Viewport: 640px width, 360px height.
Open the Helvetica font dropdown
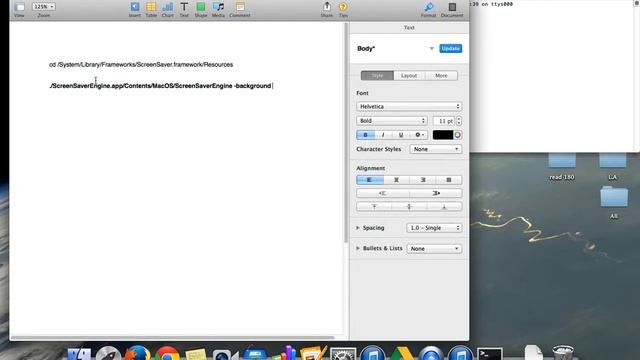409,107
